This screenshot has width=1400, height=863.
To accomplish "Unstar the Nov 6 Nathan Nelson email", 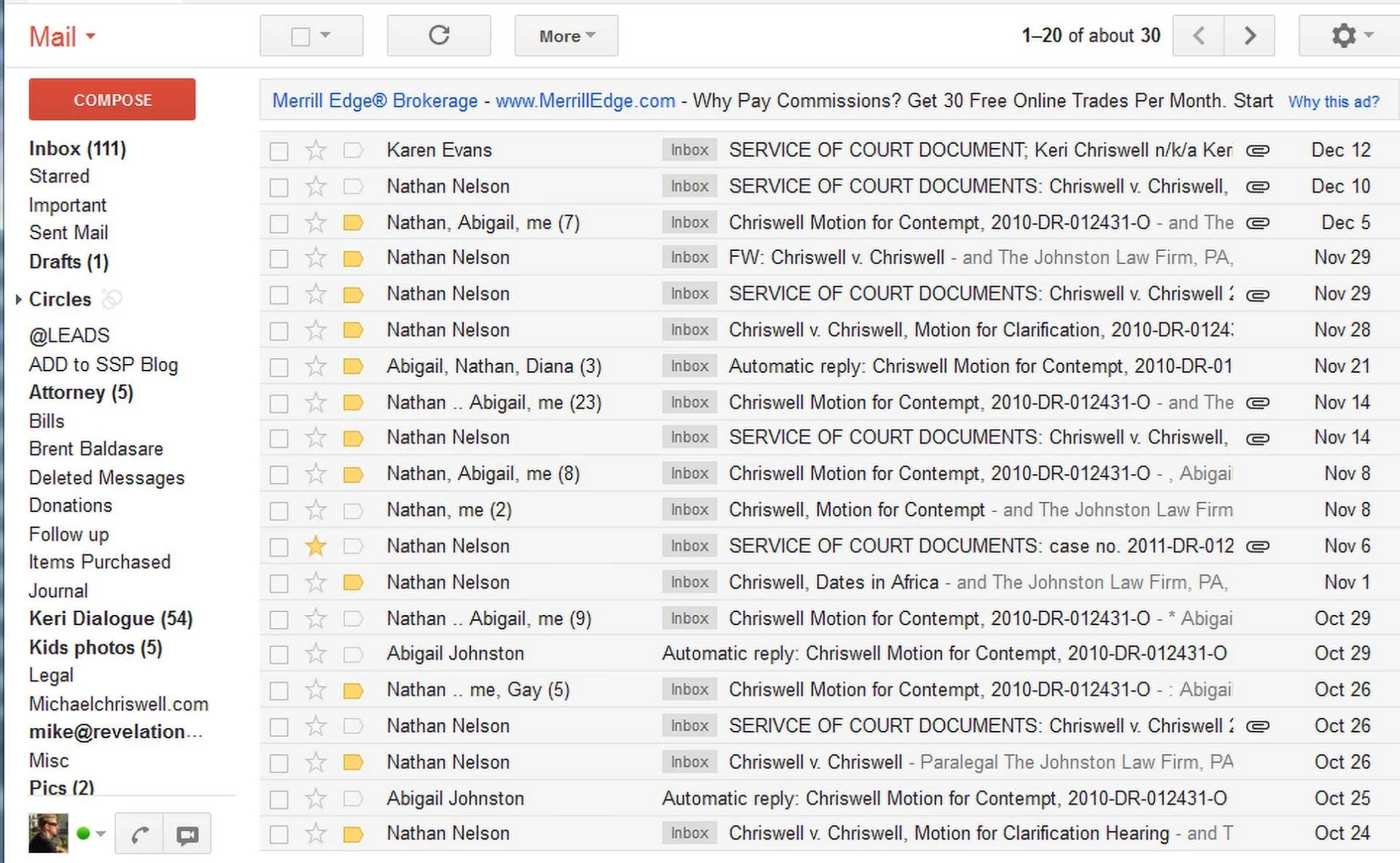I will [316, 546].
